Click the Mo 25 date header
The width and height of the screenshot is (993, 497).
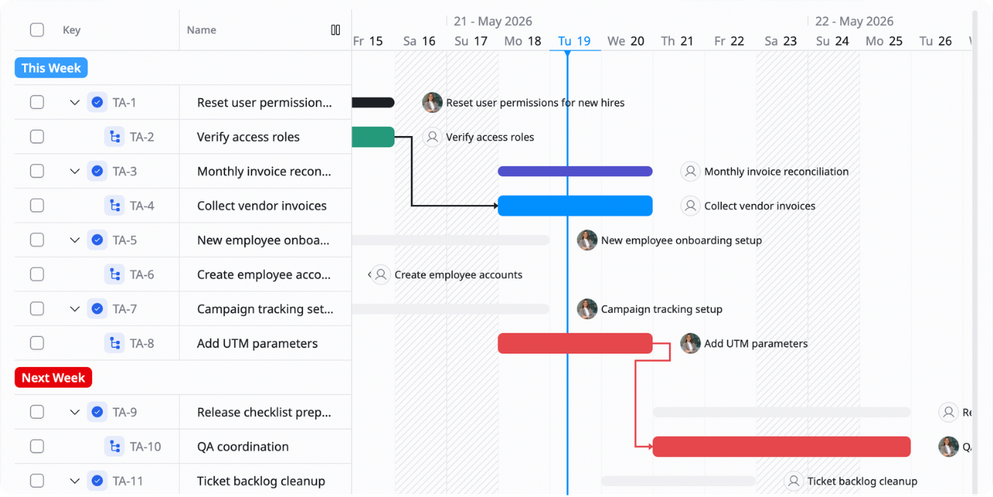pyautogui.click(x=884, y=41)
